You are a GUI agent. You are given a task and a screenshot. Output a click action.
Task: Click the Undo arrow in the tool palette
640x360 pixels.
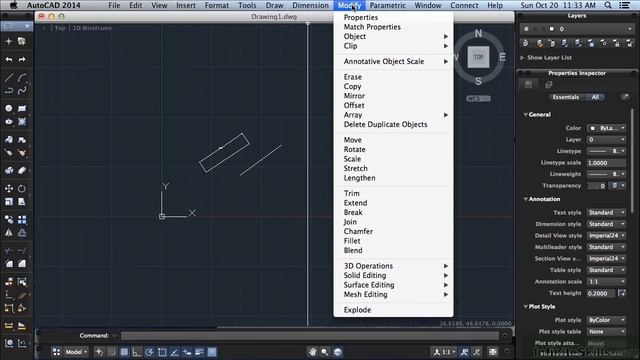[9, 60]
